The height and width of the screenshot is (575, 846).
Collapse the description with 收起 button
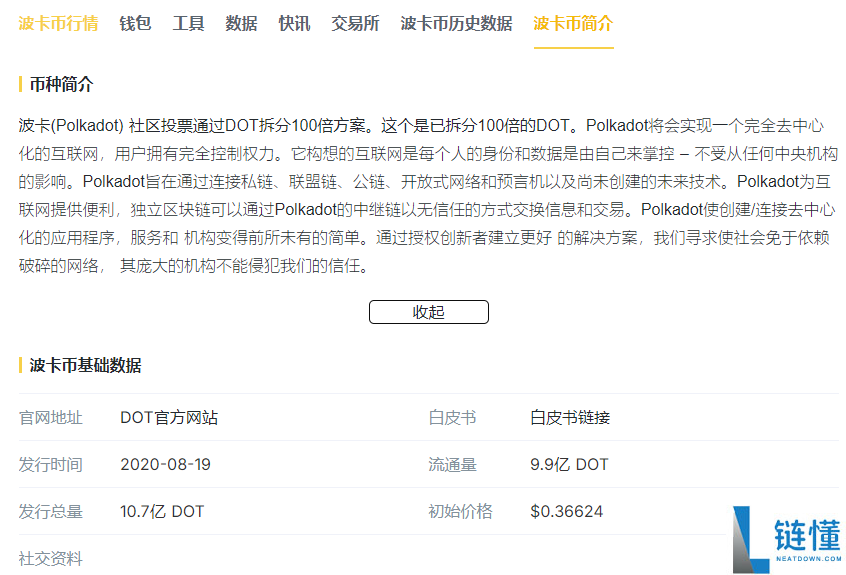pyautogui.click(x=429, y=312)
